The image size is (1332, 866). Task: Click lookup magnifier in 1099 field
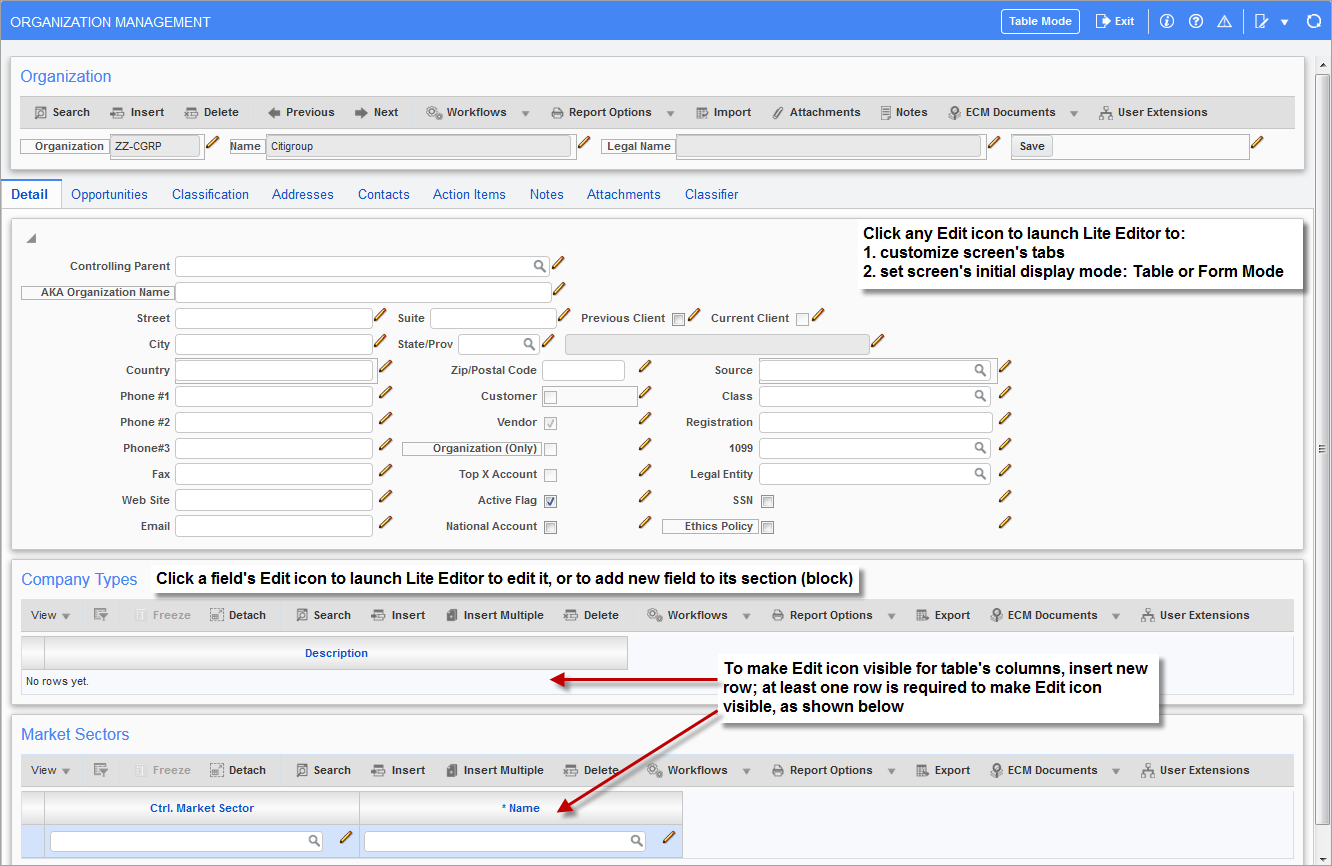981,448
